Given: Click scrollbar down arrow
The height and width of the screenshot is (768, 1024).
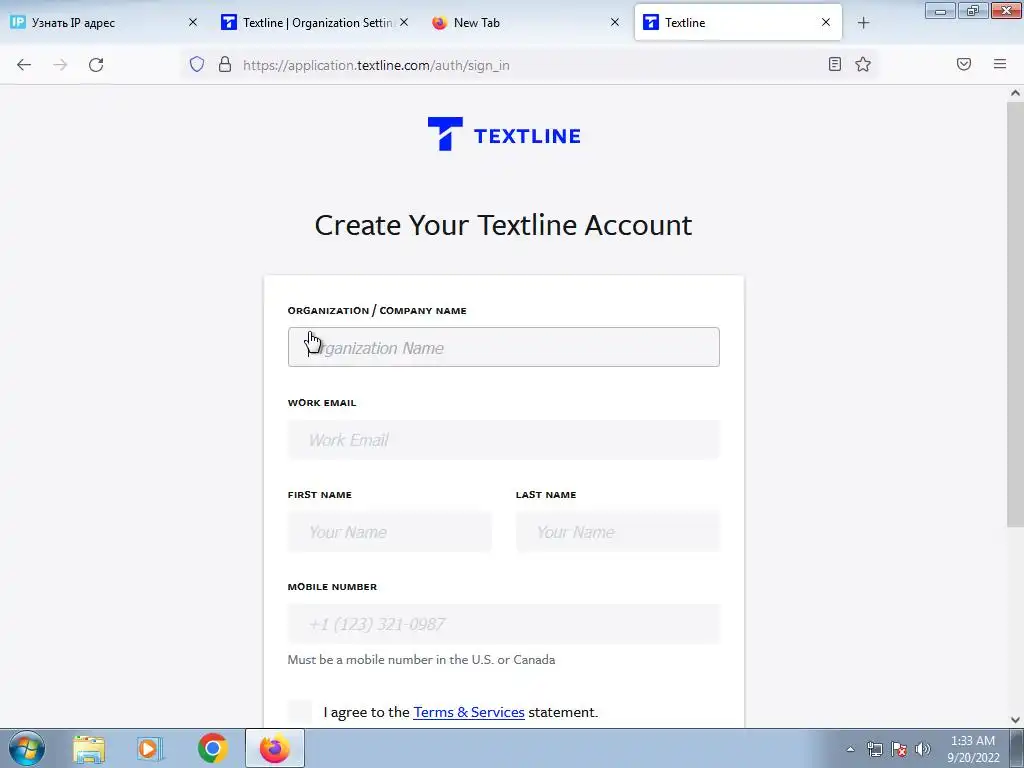Looking at the screenshot, I should [x=1015, y=720].
